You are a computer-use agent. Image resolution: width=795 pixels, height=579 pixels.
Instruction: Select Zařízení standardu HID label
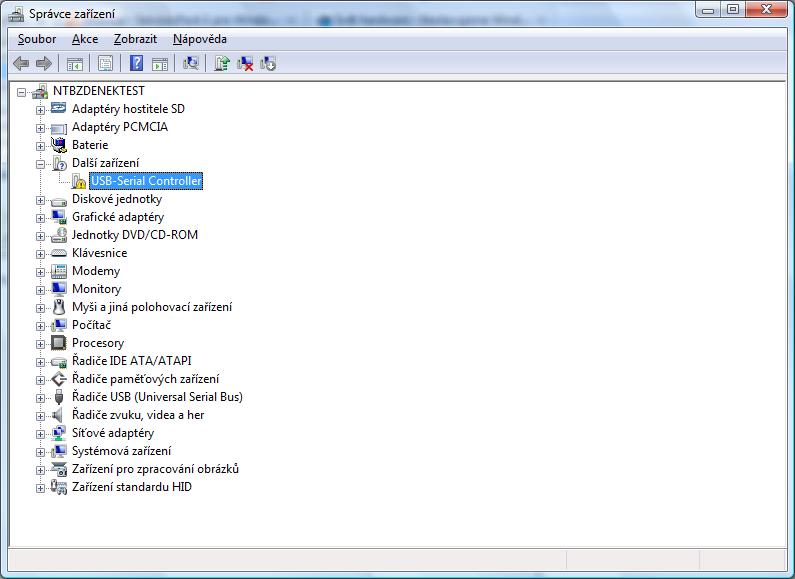coord(131,487)
